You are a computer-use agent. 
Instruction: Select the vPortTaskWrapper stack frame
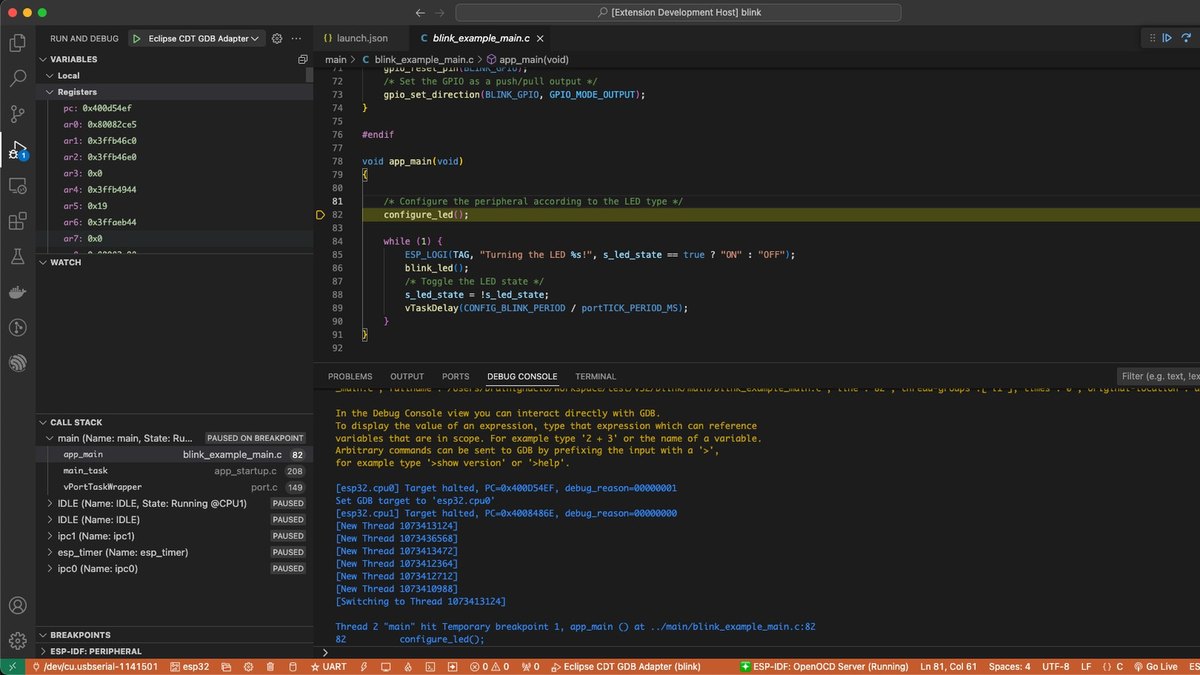tap(175, 487)
